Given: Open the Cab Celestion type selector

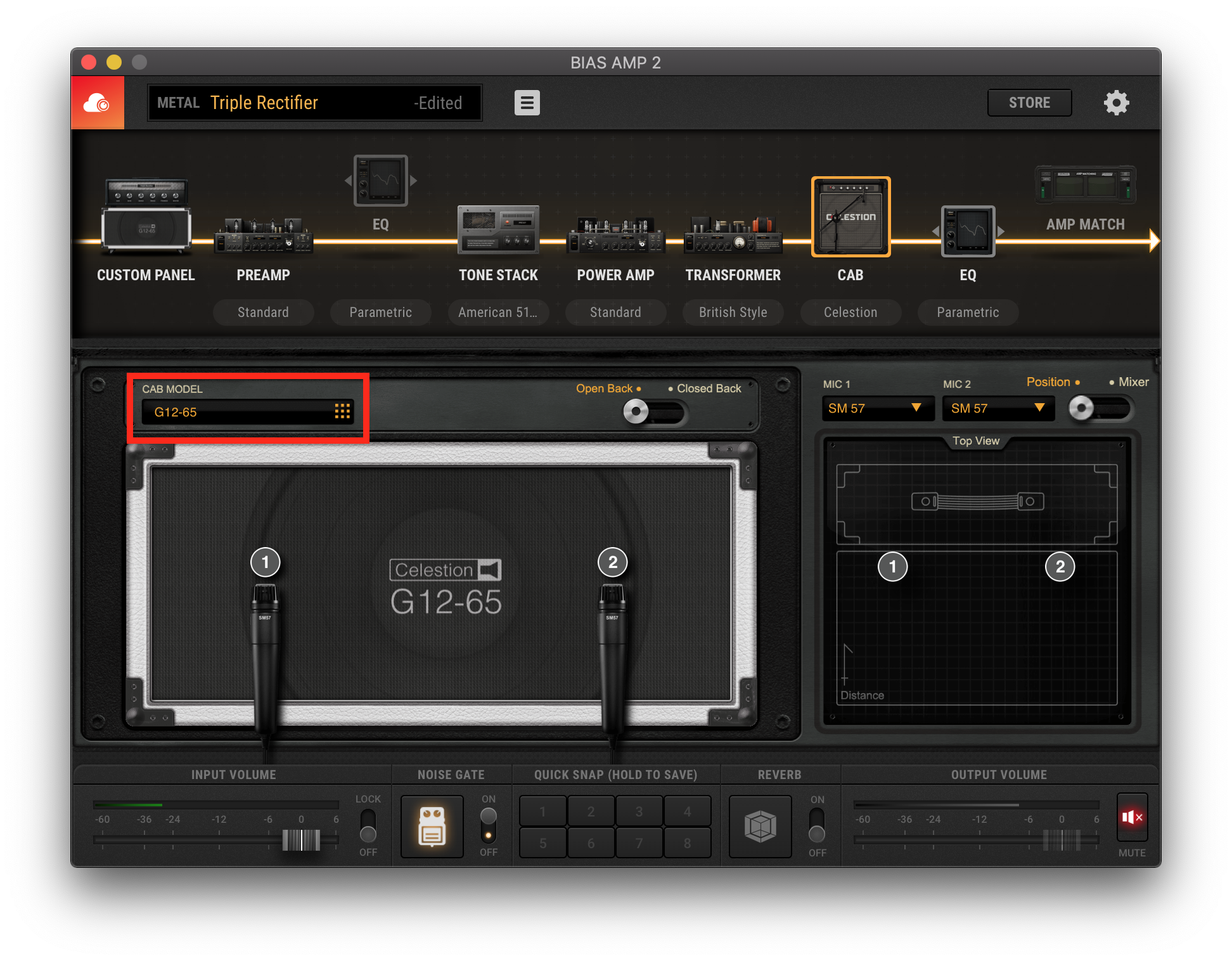Looking at the screenshot, I should tap(850, 313).
